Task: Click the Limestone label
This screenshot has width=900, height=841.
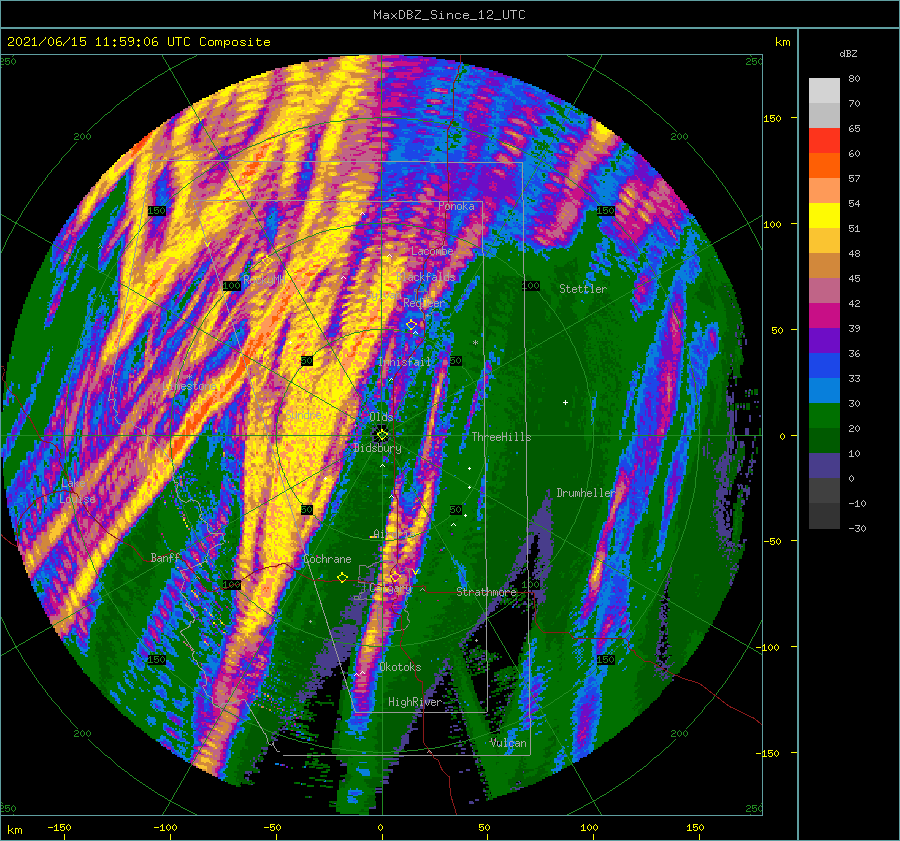Action: click(x=189, y=386)
